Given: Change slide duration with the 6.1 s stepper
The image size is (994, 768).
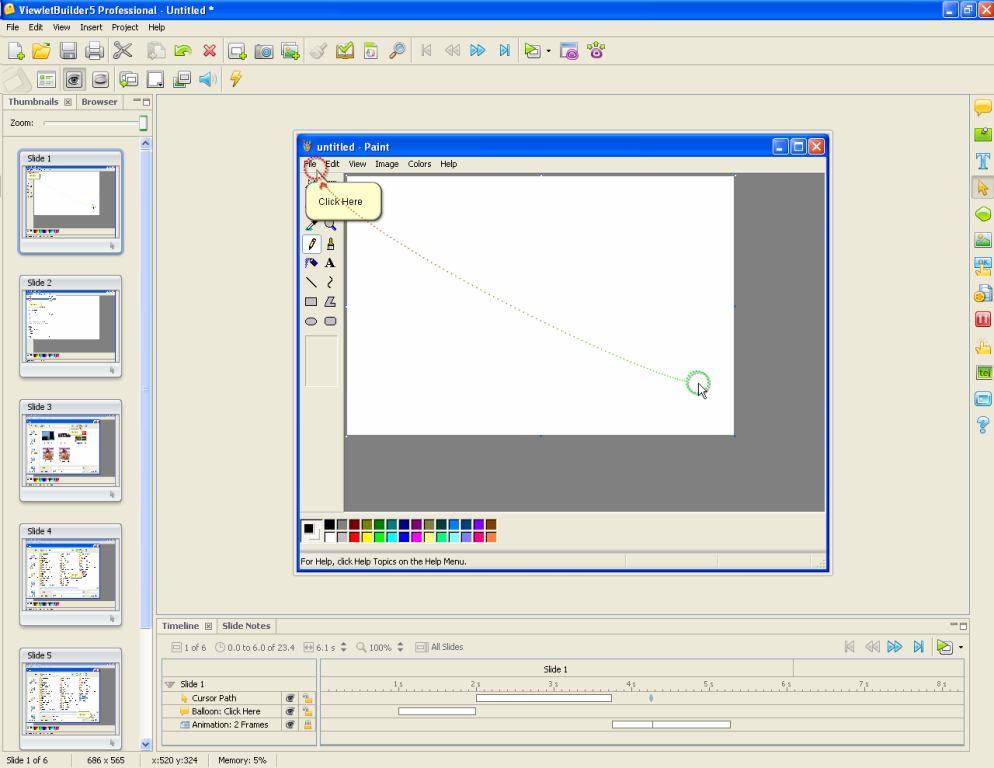Looking at the screenshot, I should (344, 648).
